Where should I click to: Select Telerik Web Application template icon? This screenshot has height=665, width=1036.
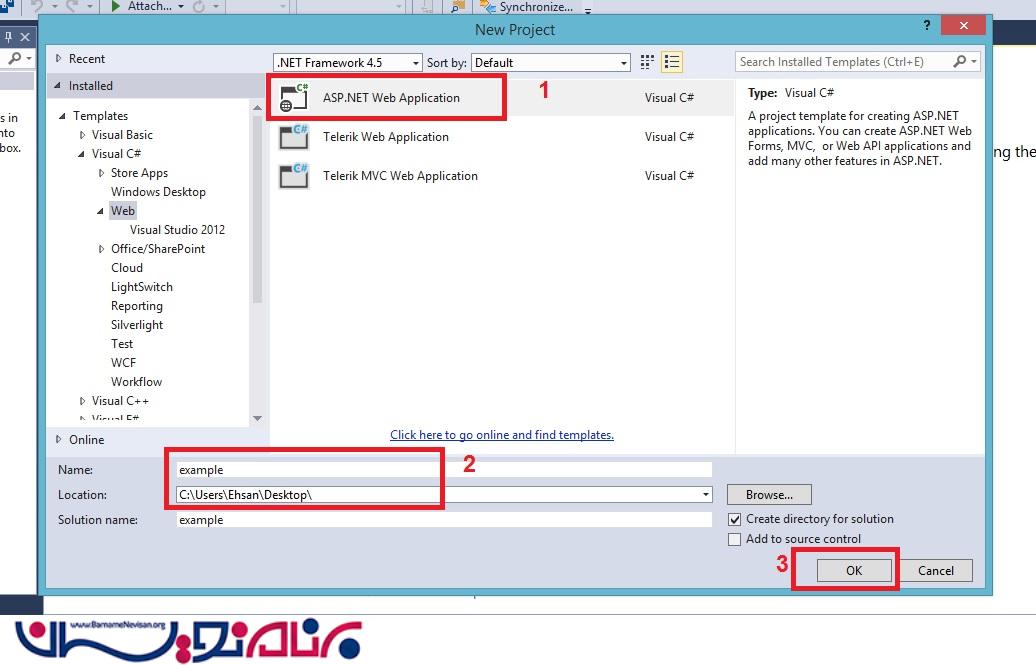[293, 137]
